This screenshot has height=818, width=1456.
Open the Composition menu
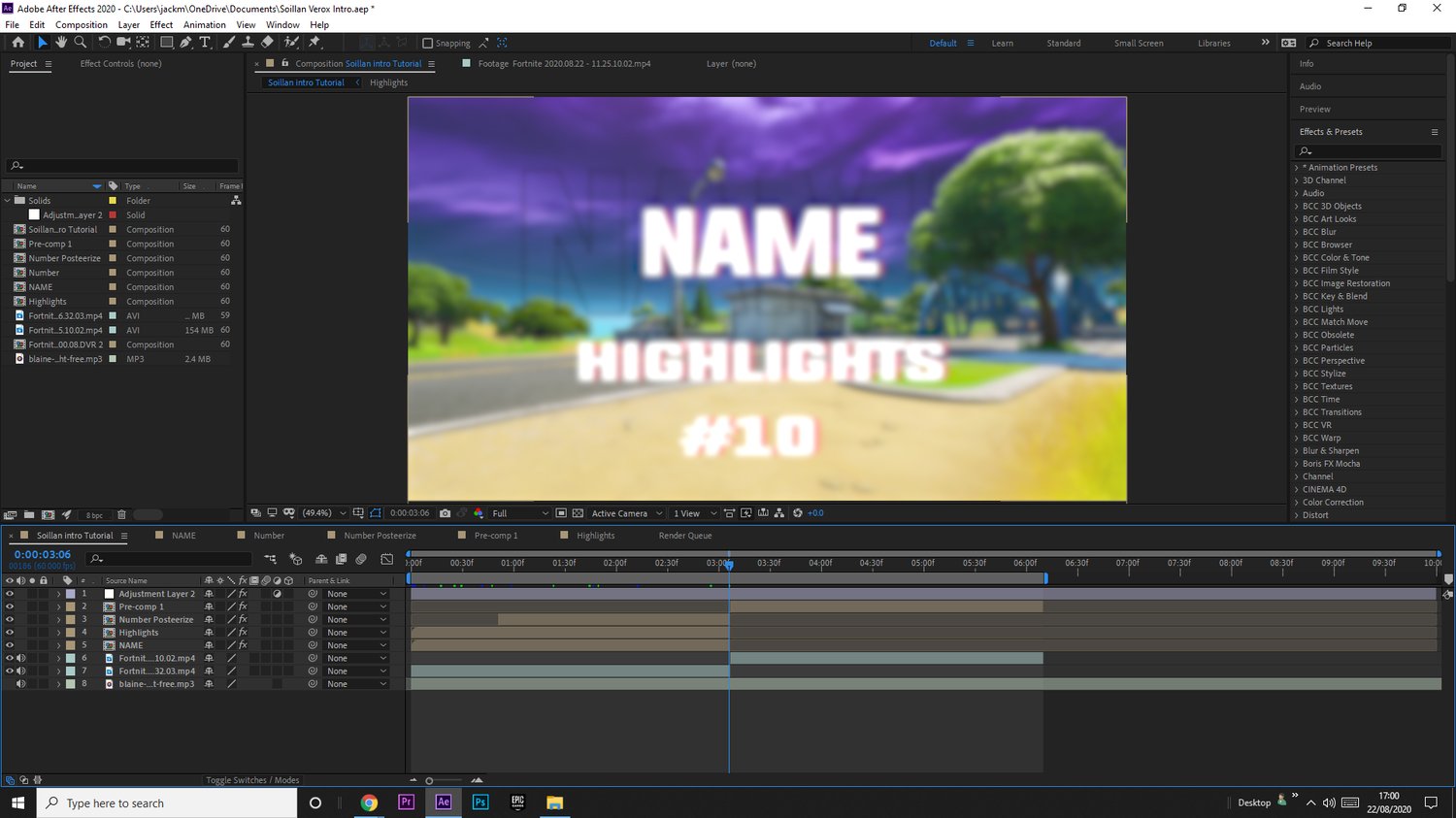tap(82, 25)
